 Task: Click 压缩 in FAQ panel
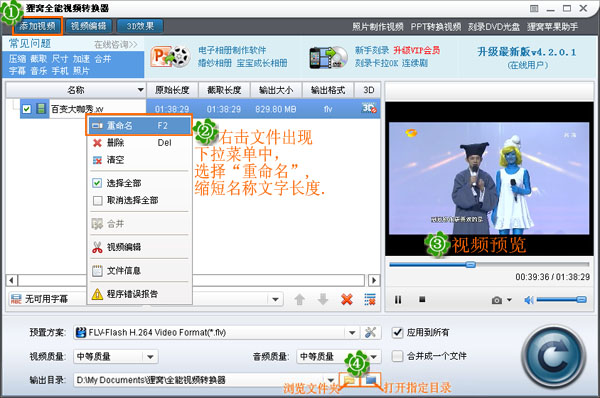(x=18, y=59)
